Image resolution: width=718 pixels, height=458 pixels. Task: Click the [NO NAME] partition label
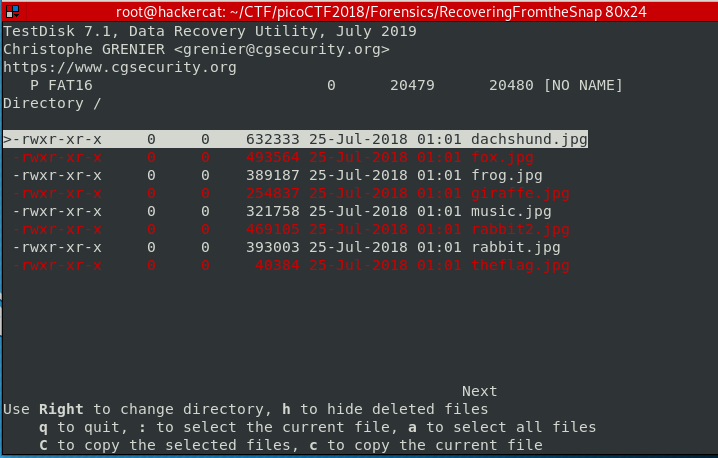point(583,86)
